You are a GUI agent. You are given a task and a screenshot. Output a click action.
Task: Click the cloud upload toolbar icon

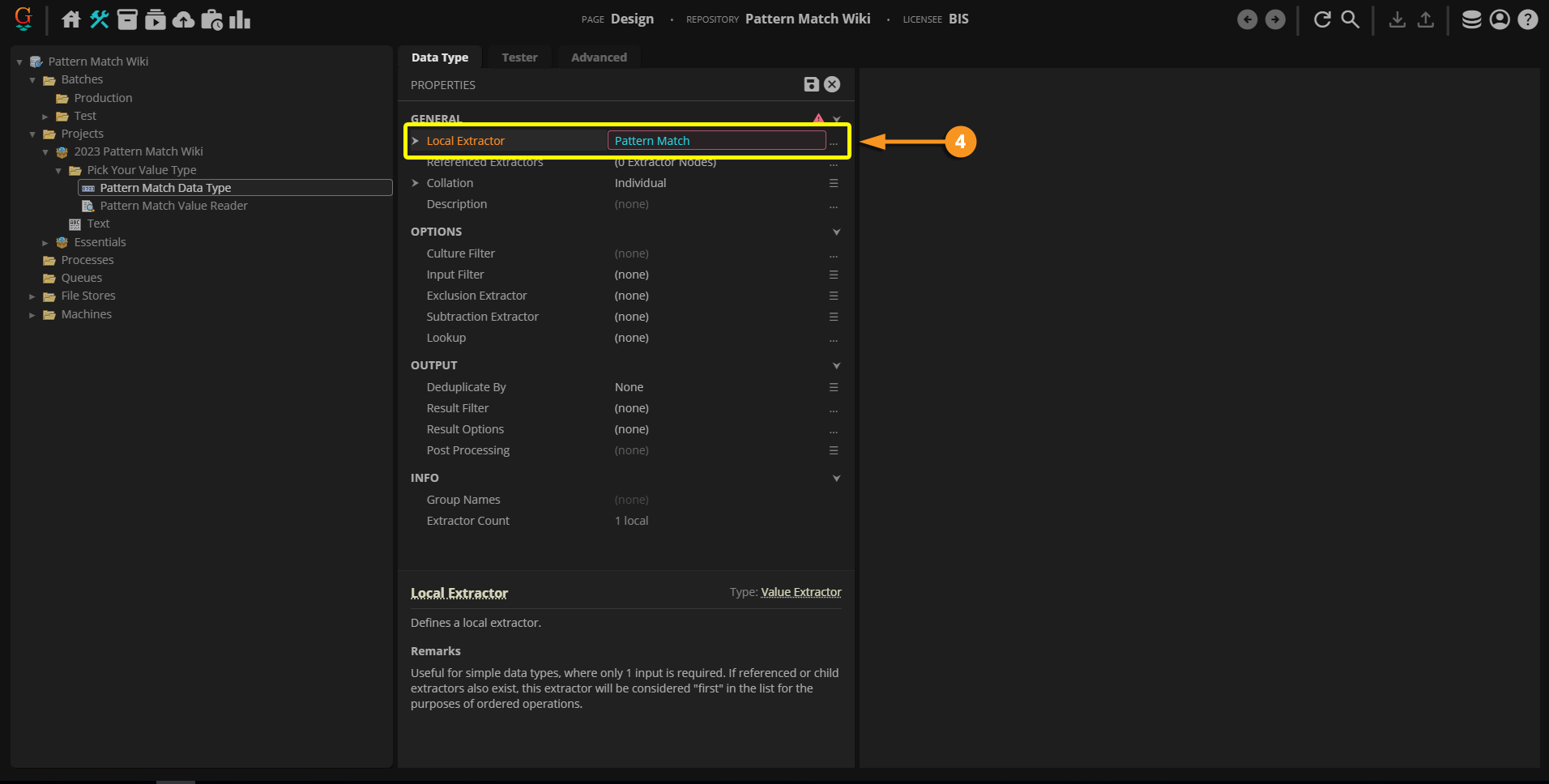click(184, 19)
